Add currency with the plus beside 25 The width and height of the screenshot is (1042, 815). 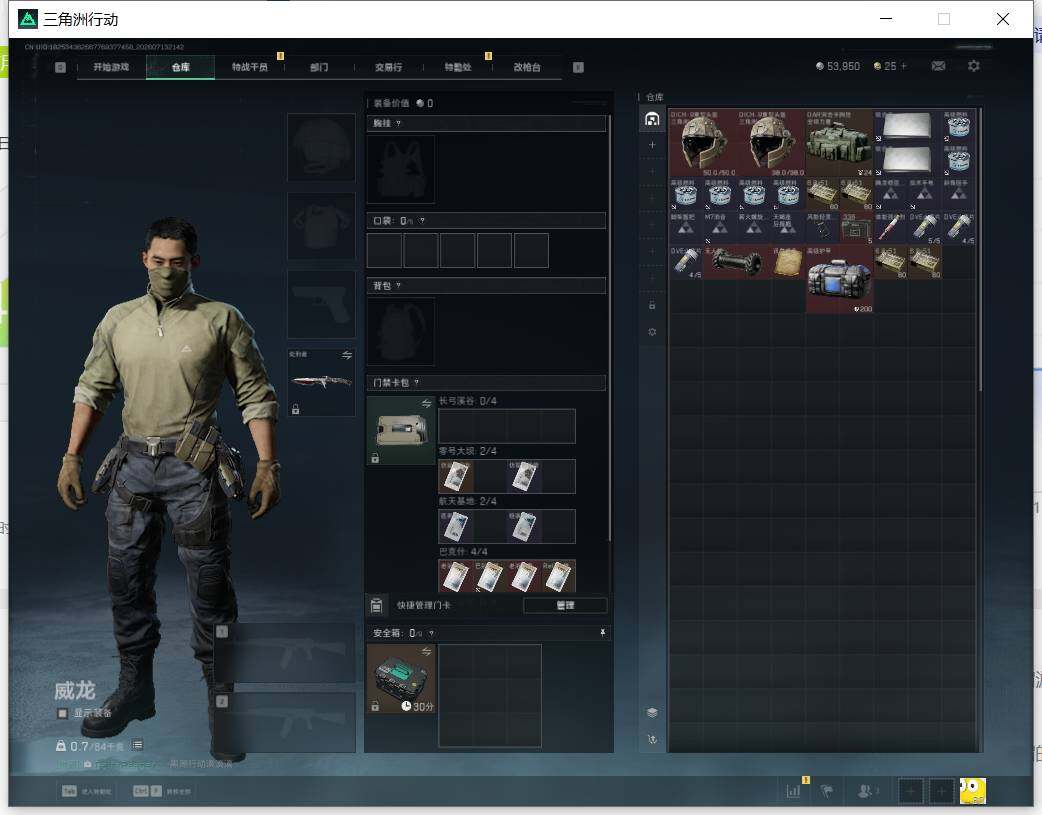point(903,66)
